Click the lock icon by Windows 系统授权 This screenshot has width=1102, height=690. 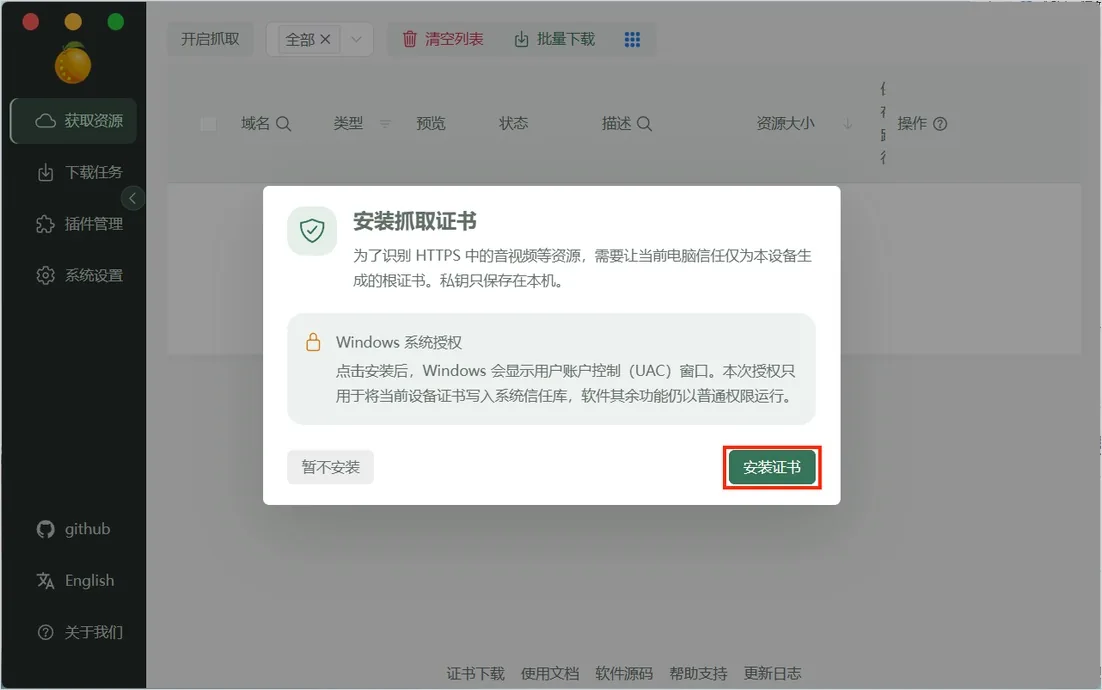pos(313,342)
